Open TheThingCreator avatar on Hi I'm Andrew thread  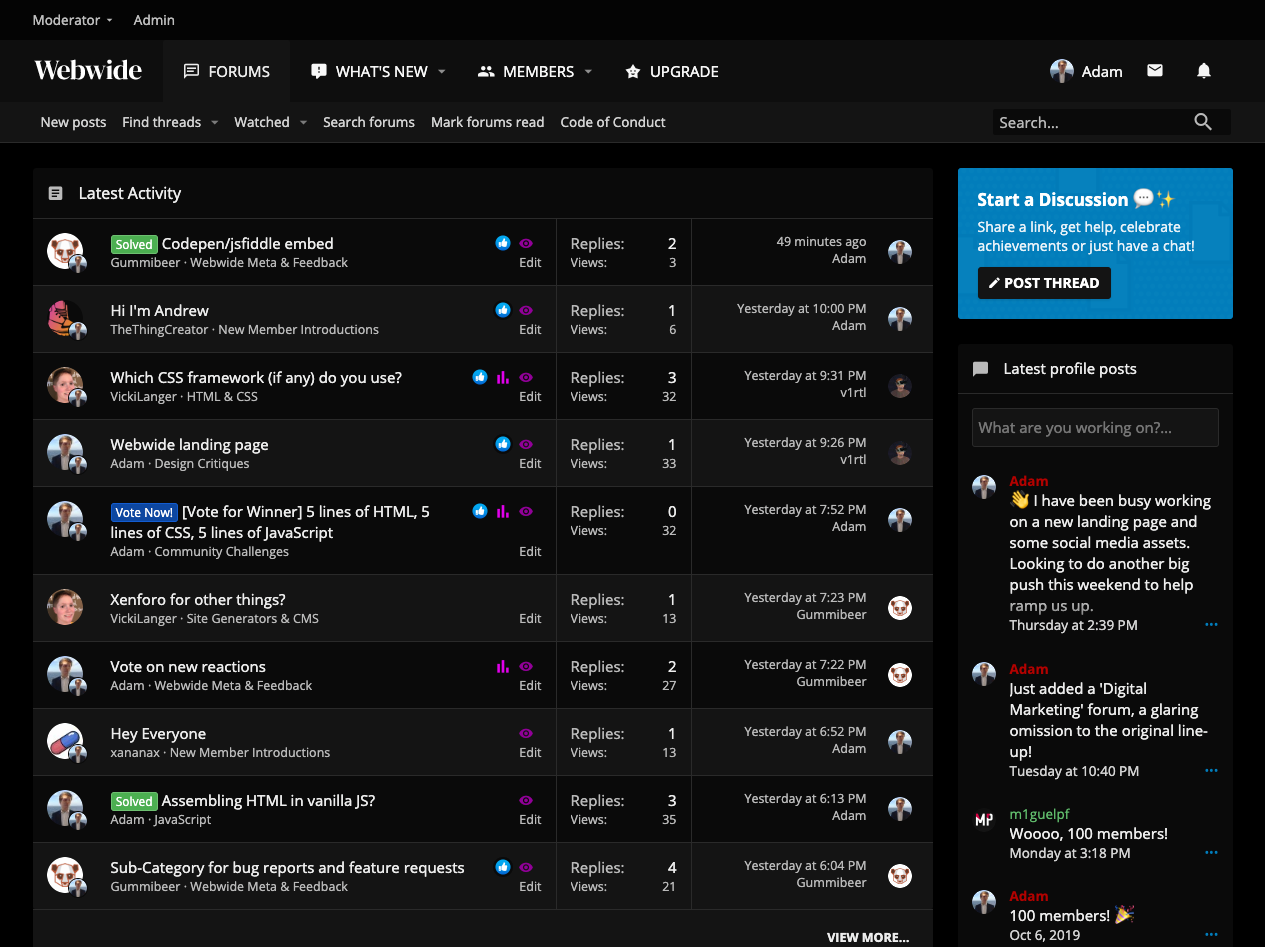[x=65, y=318]
